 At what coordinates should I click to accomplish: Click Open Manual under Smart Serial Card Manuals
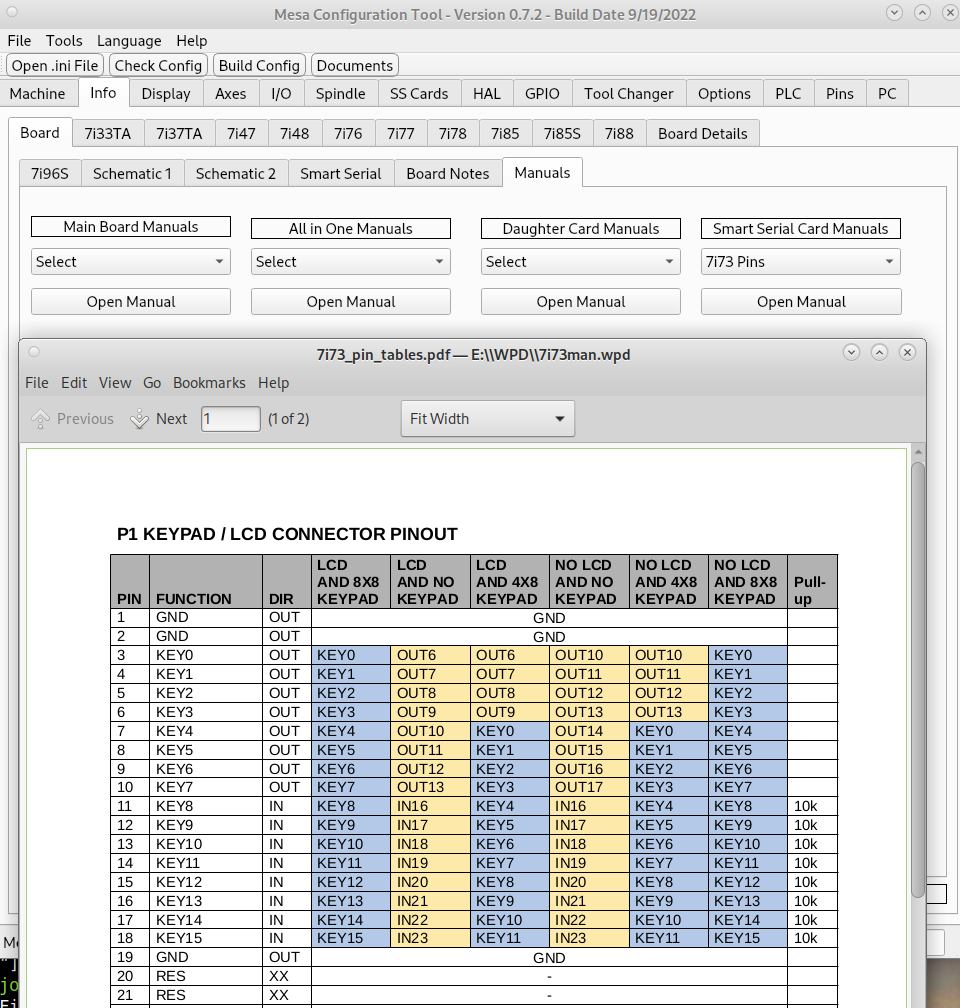[x=801, y=302]
